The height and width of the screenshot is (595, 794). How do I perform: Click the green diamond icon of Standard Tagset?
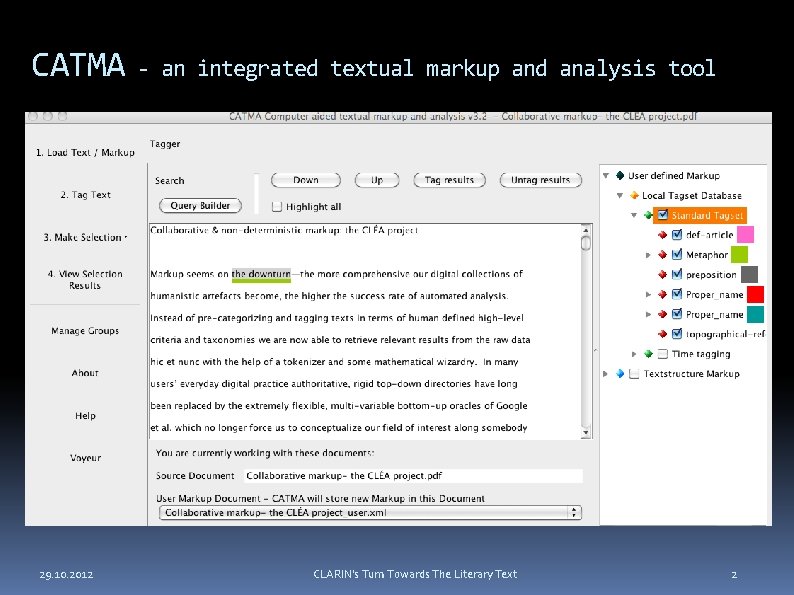[x=648, y=215]
